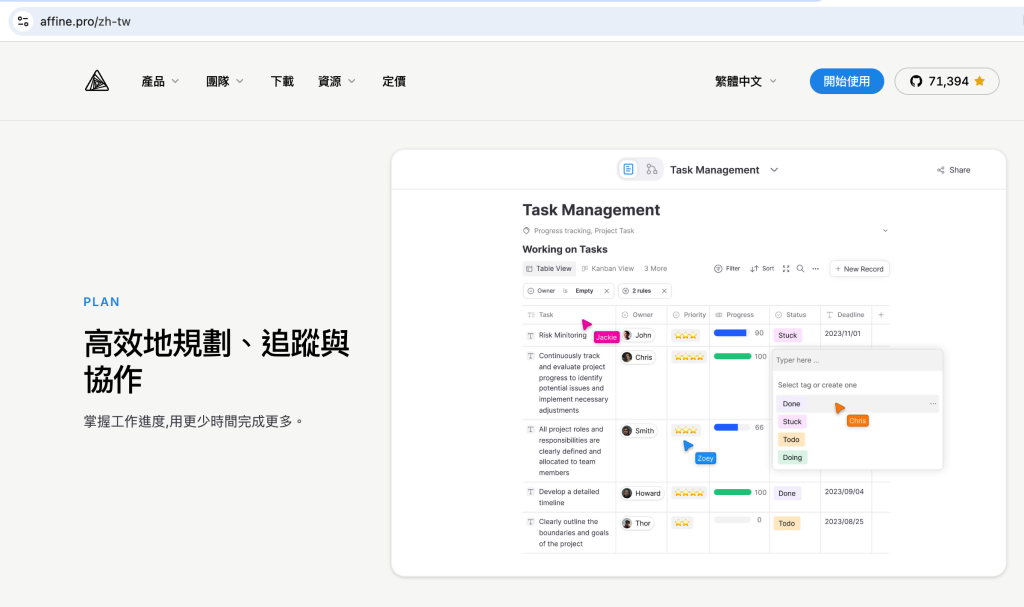Screen dimensions: 1024x607
Task: Expand the 產品 menu
Action: point(160,81)
